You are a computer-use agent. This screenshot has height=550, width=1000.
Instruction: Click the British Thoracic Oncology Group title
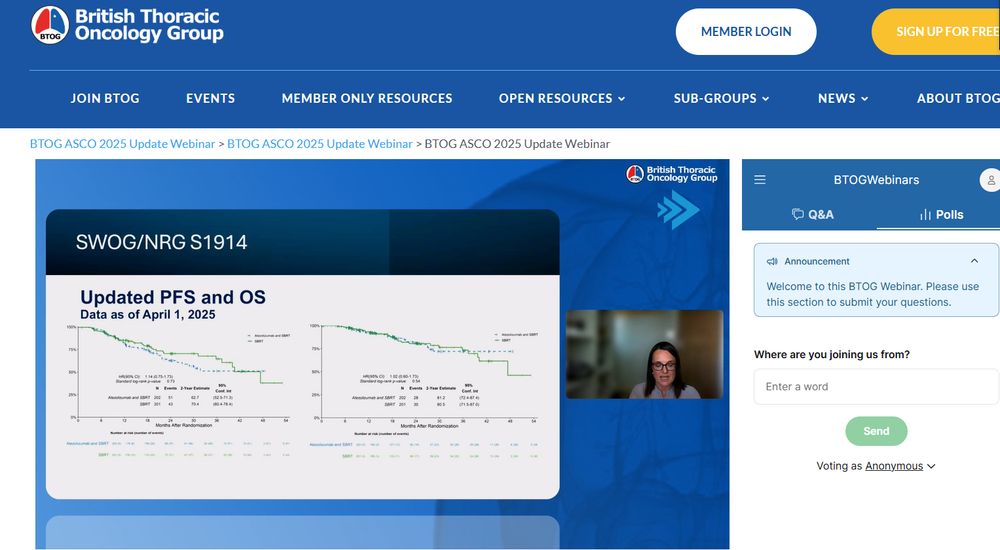[149, 25]
